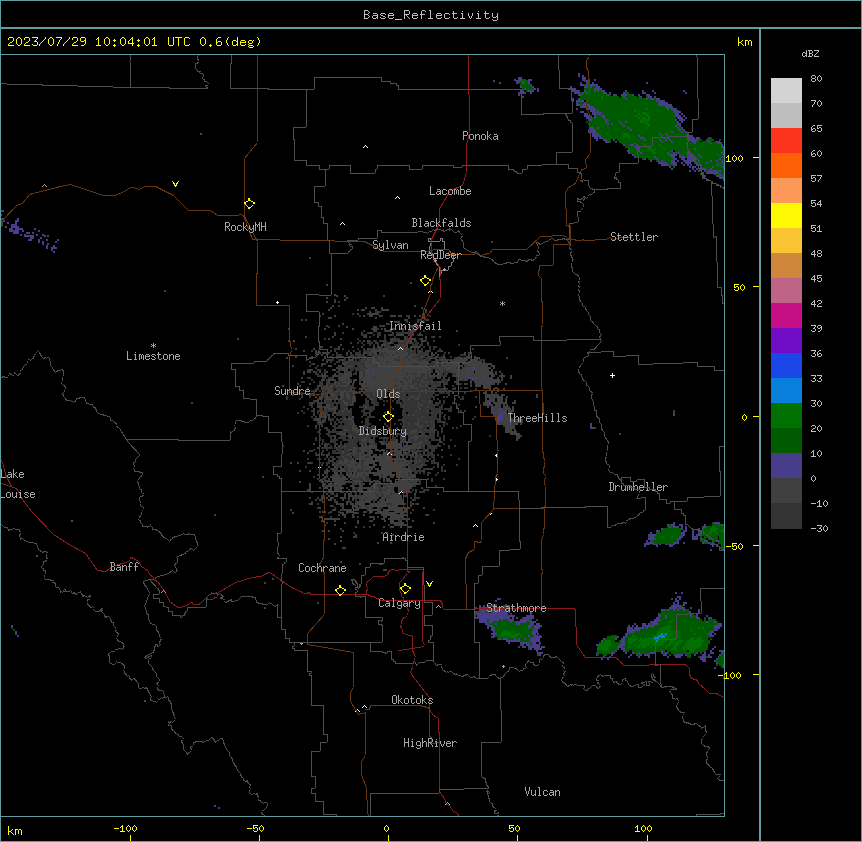Click the Banff label
Image resolution: width=862 pixels, height=842 pixels.
[x=124, y=567]
